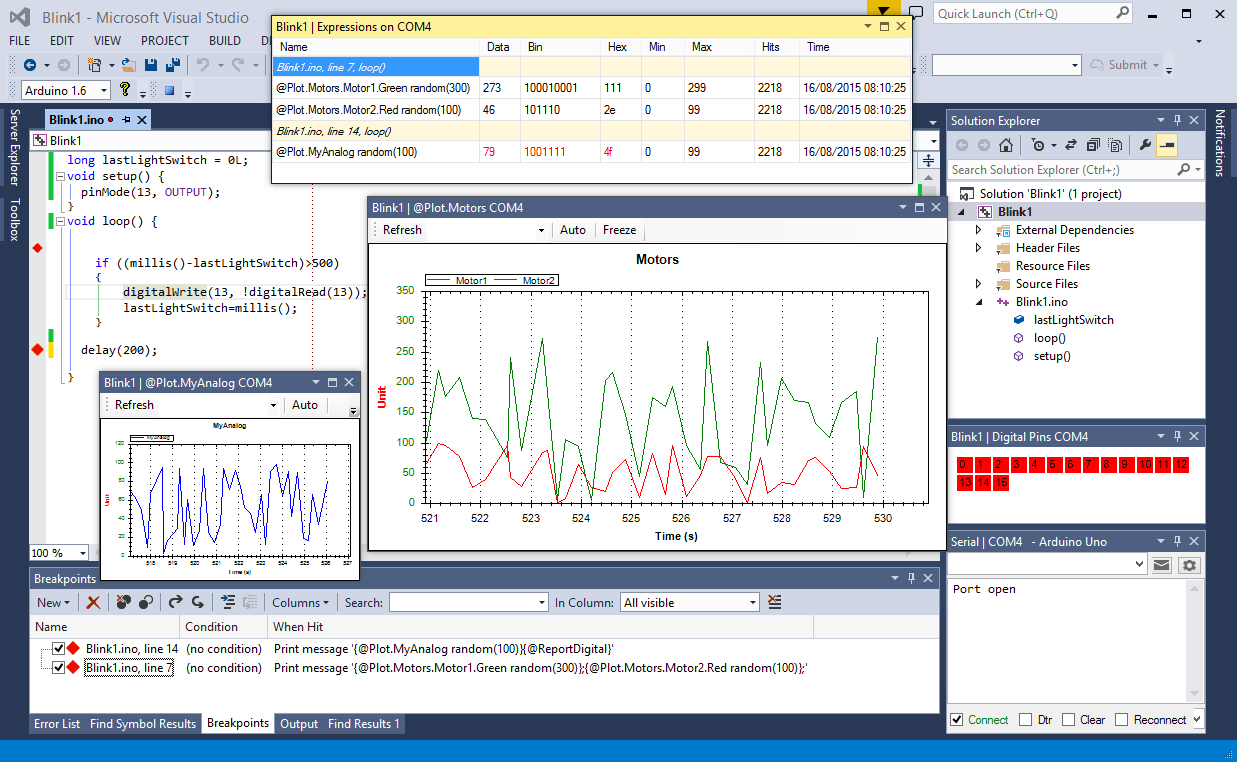Select the Save All toolbar icon

172,63
